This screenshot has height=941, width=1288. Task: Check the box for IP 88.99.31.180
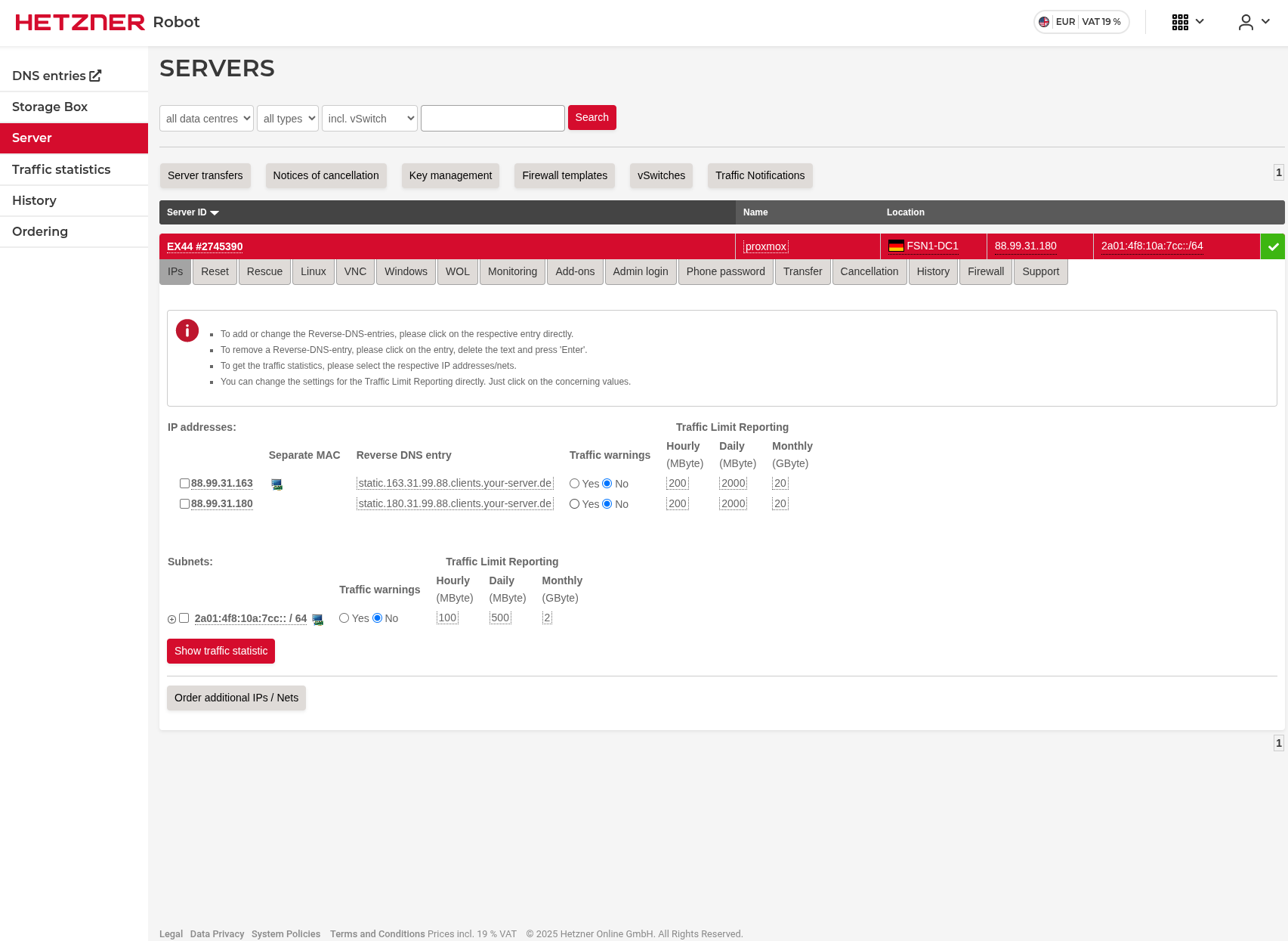tap(184, 503)
